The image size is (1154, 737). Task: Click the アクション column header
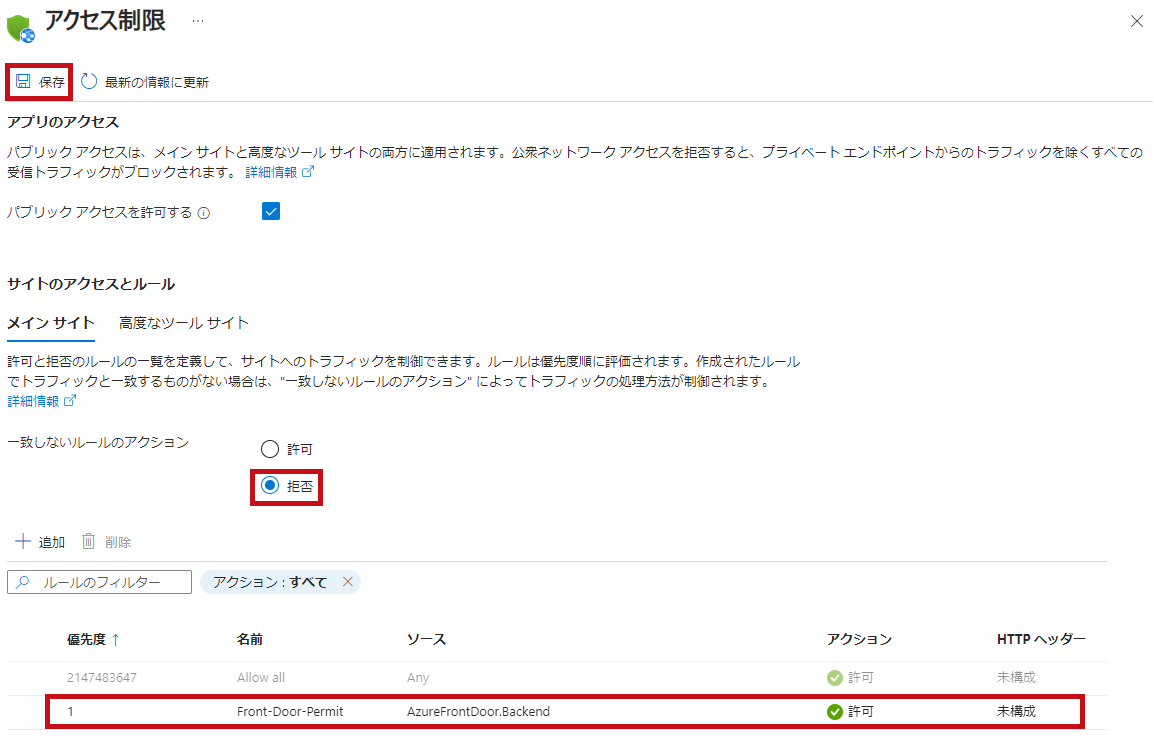pos(859,639)
